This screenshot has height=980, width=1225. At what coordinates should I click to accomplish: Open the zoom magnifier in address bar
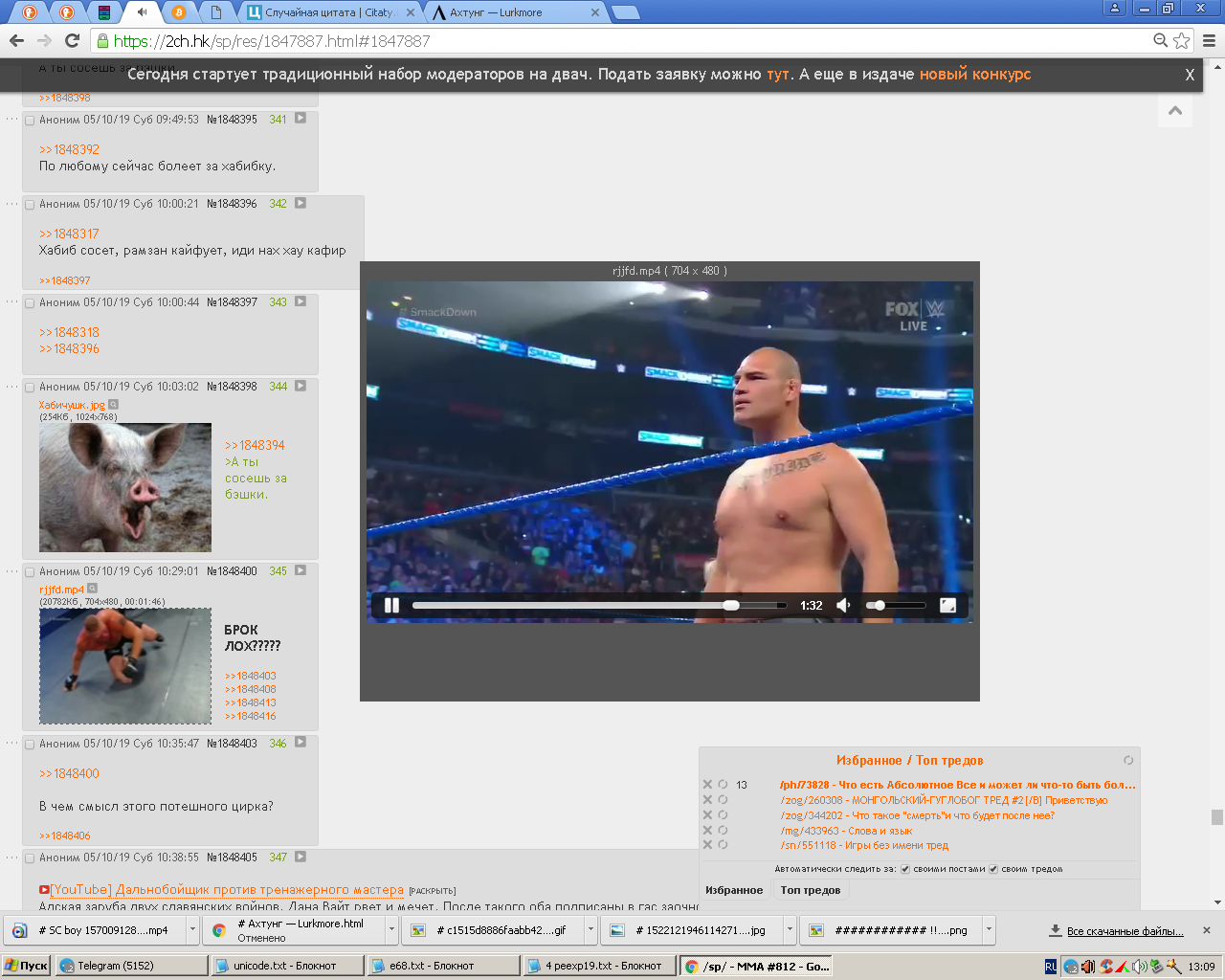tap(1161, 40)
